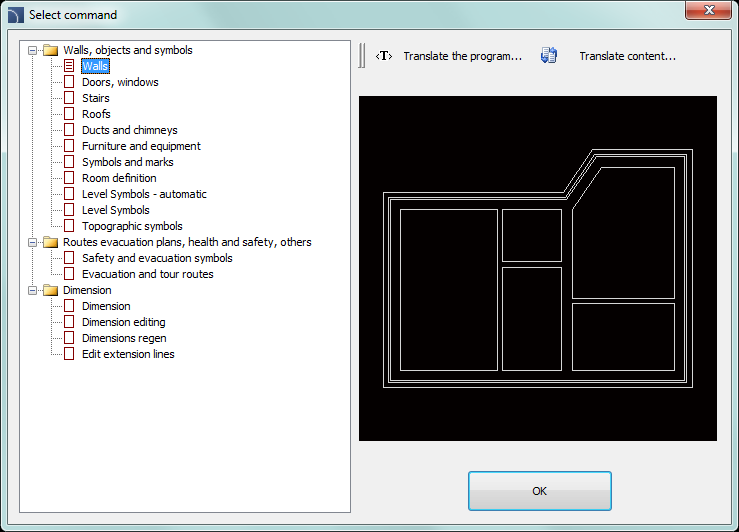Click the toolbar grip handle
The image size is (739, 532).
pyautogui.click(x=361, y=56)
